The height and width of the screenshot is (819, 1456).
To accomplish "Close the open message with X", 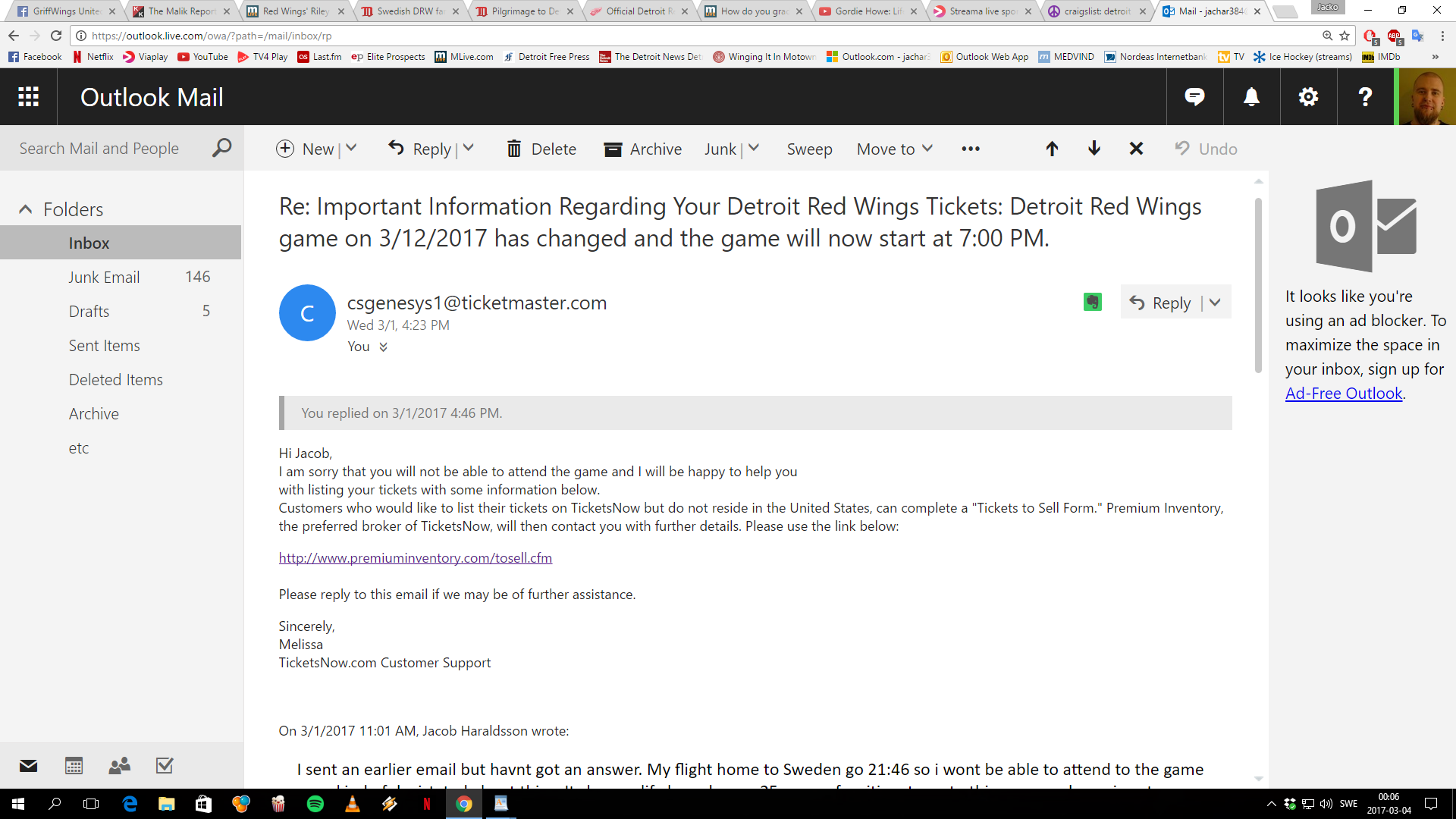I will point(1136,149).
